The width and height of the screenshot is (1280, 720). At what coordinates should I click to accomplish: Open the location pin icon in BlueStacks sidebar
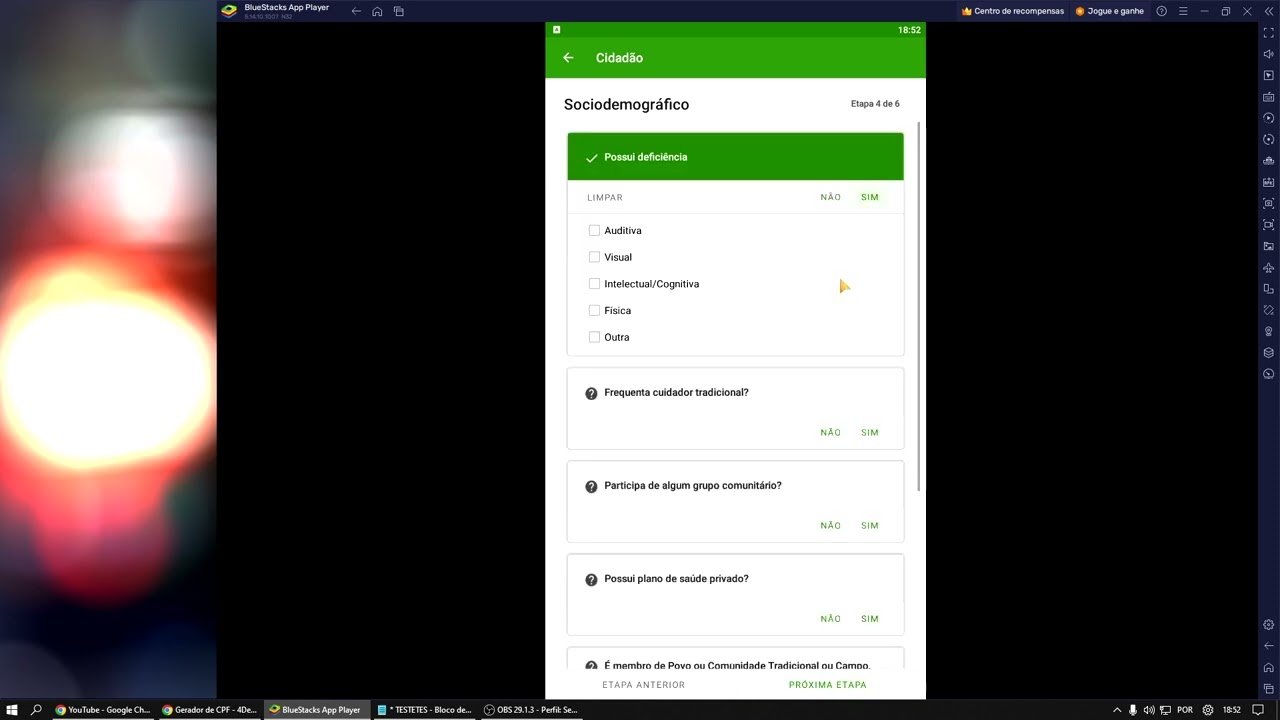[x=1269, y=331]
